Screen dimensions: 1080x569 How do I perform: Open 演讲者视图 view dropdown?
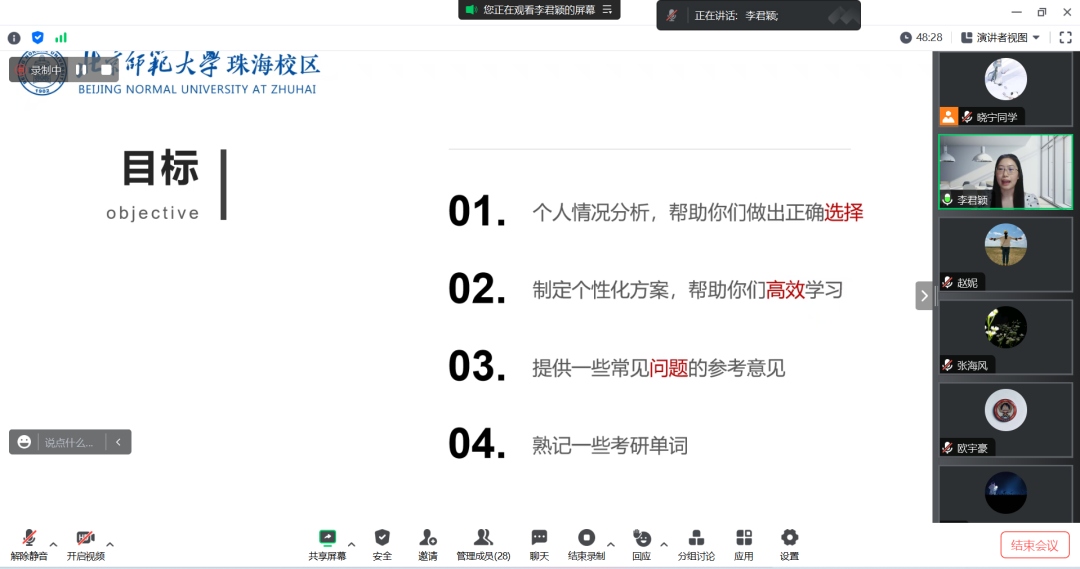point(1001,37)
